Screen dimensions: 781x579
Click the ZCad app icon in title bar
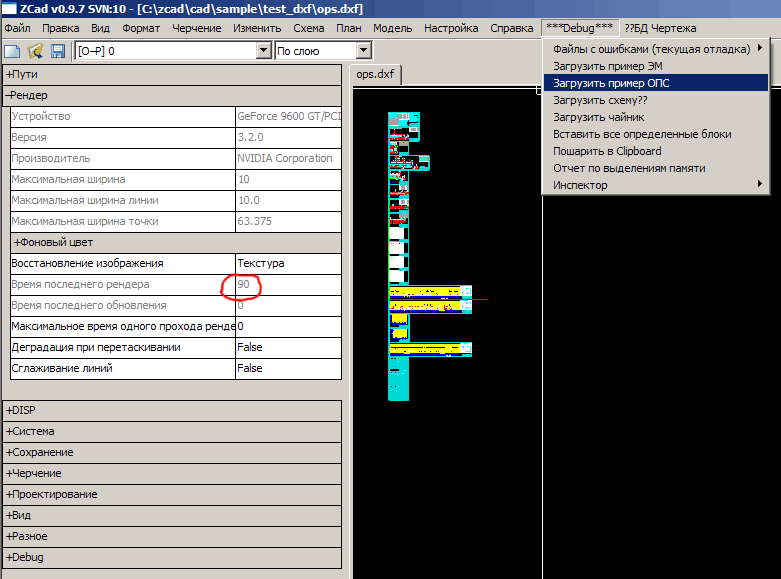(9, 9)
